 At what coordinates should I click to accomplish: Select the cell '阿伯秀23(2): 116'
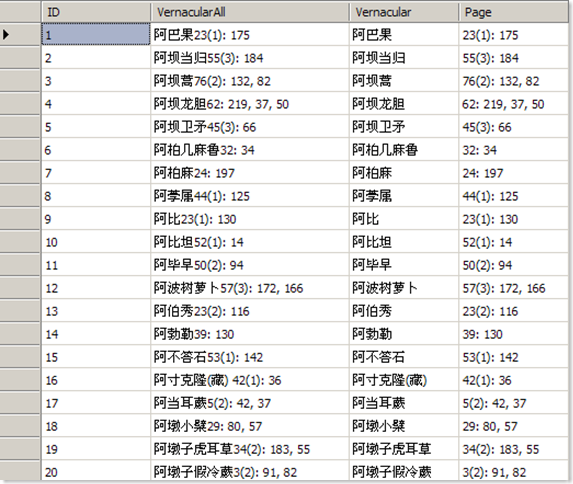click(250, 311)
